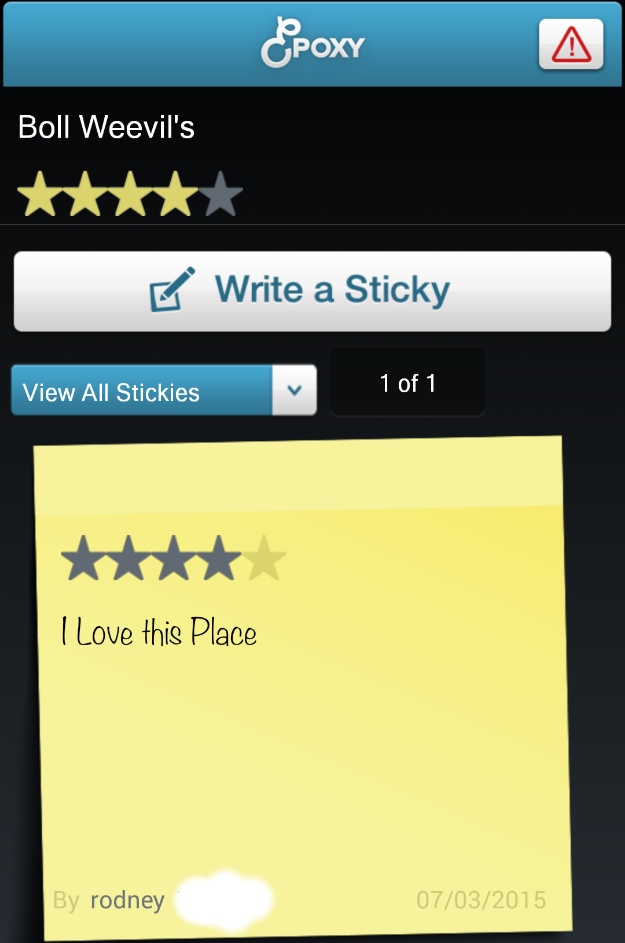Click the dropdown arrow beside View All Stickies
Viewport: 625px width, 943px height.
pos(294,391)
